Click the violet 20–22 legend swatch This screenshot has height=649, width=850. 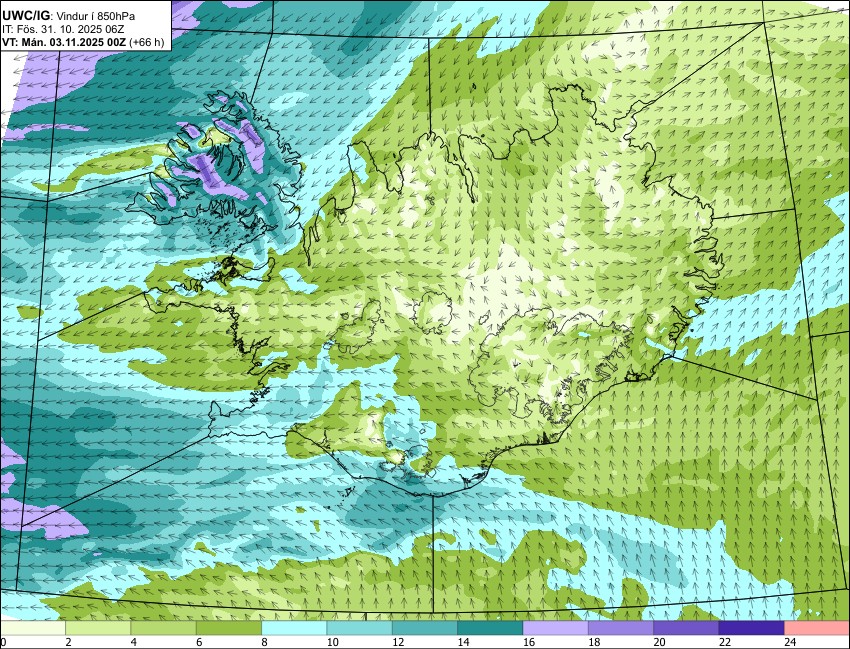point(686,628)
